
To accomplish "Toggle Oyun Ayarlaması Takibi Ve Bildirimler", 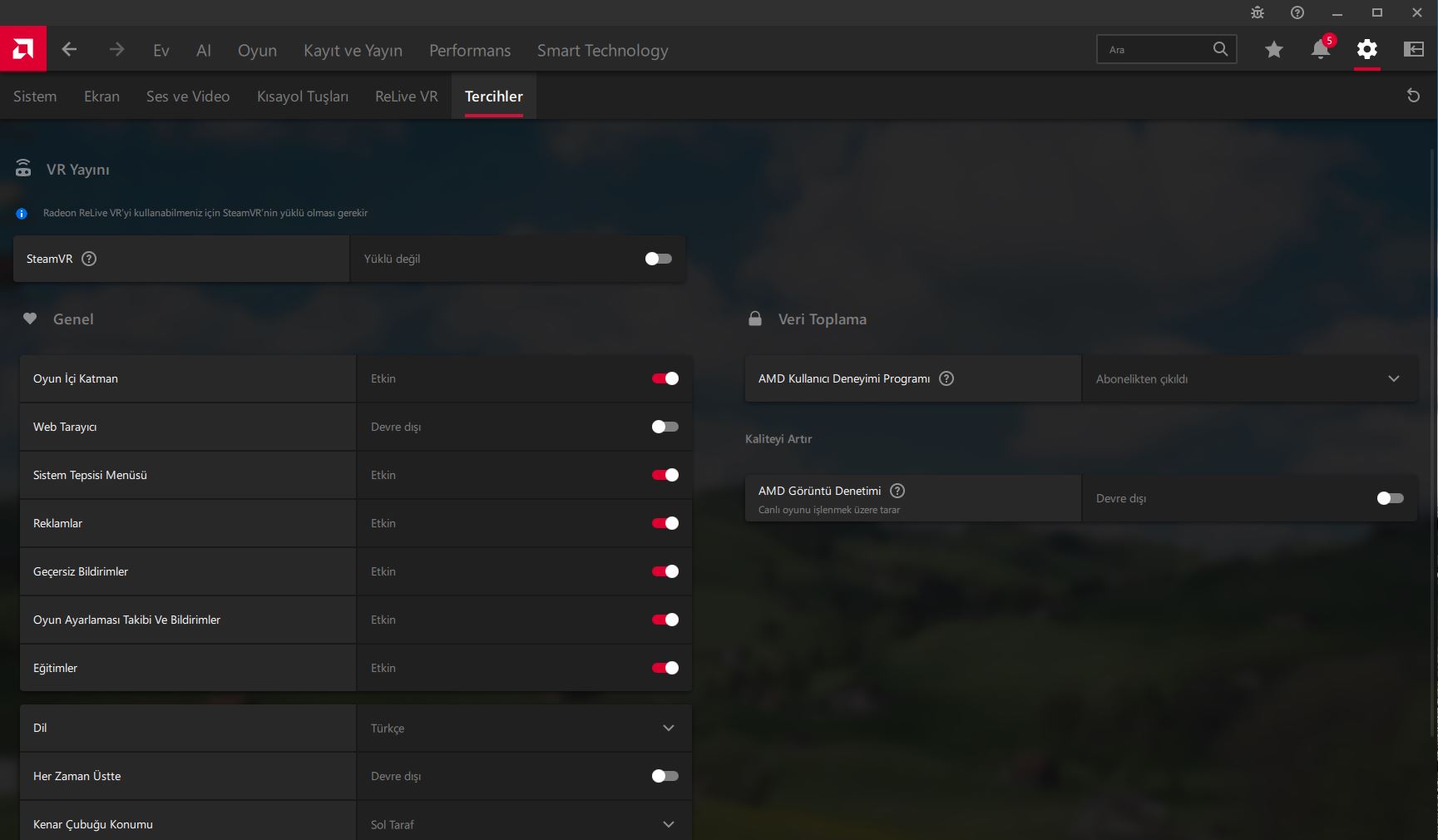I will coord(665,620).
